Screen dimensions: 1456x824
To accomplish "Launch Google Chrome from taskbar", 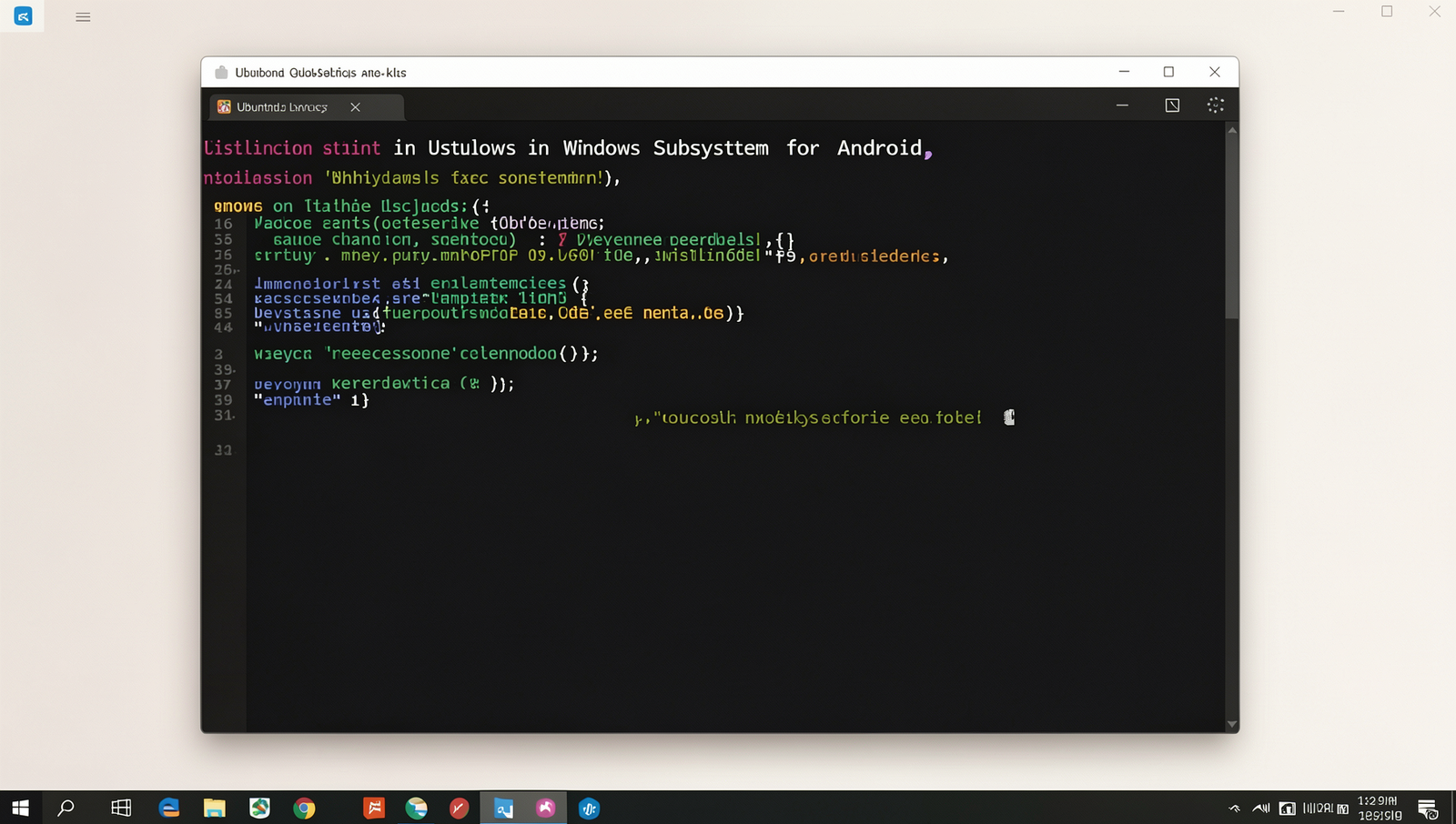I will coord(304,808).
